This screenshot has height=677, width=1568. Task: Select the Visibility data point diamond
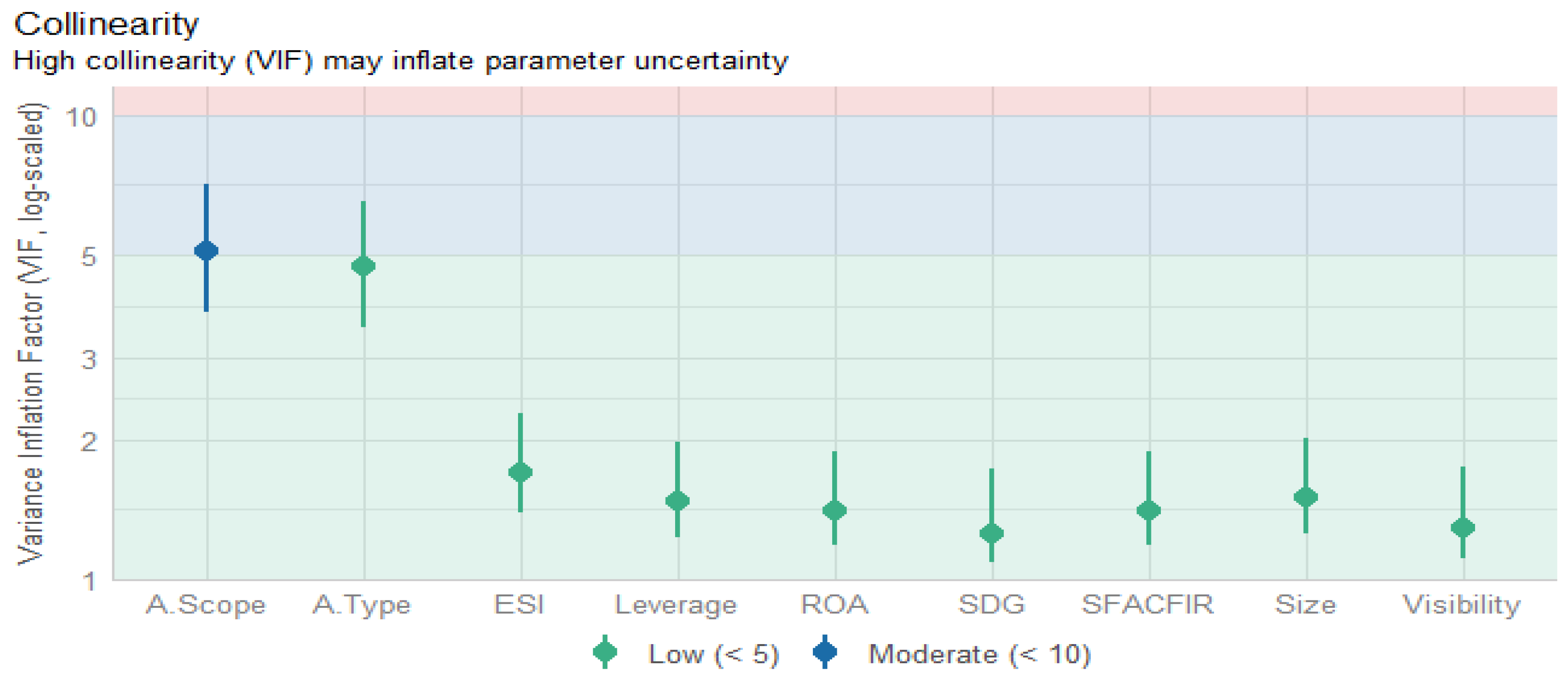1463,527
